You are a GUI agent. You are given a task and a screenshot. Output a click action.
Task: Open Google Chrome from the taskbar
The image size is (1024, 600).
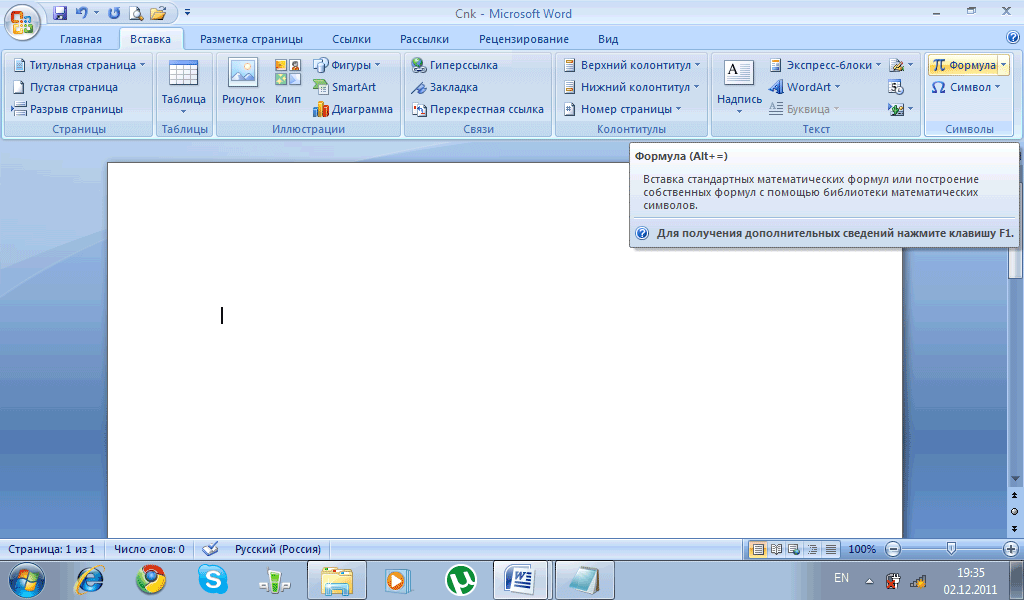click(x=151, y=580)
